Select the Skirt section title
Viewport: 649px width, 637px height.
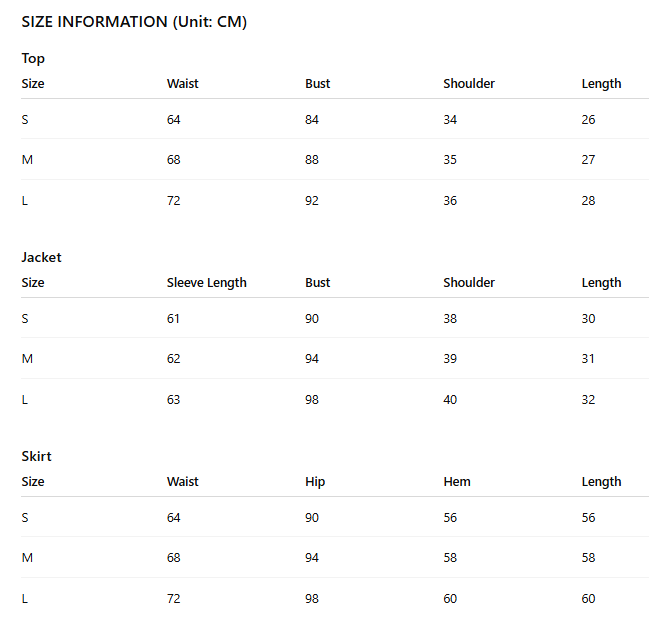pyautogui.click(x=36, y=456)
